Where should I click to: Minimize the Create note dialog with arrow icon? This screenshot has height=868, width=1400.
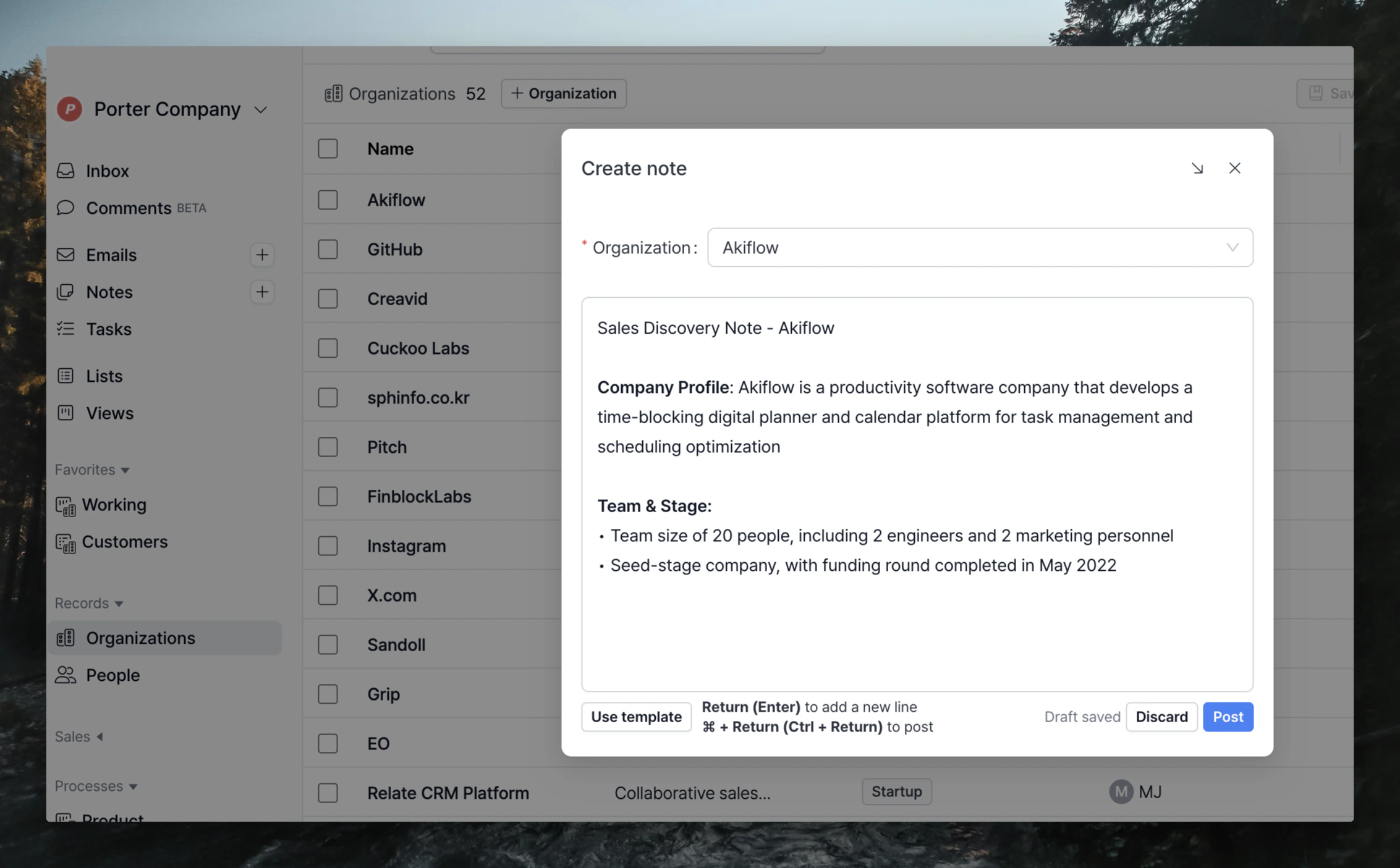(1197, 168)
